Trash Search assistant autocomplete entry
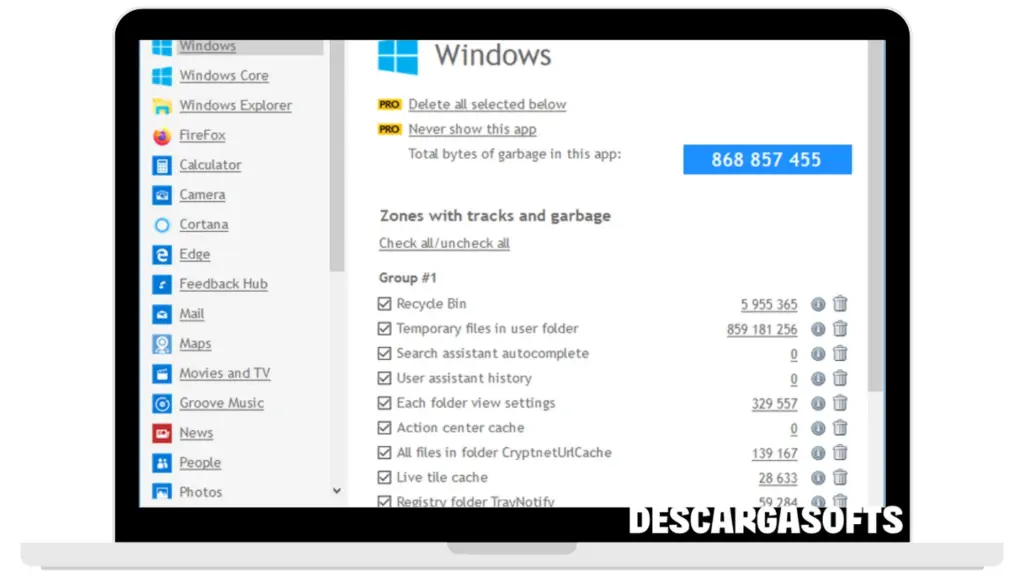Viewport: 1024px width, 576px height. coord(840,353)
